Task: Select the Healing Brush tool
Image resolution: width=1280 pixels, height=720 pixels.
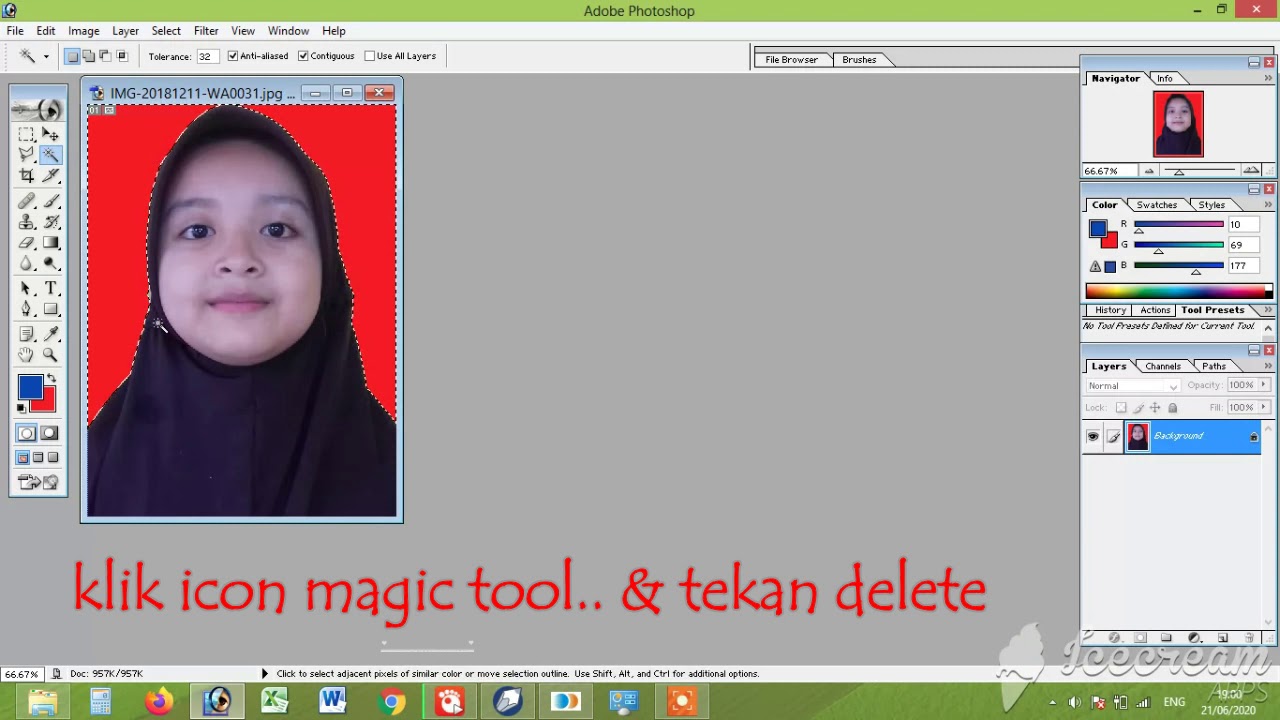Action: pyautogui.click(x=26, y=201)
